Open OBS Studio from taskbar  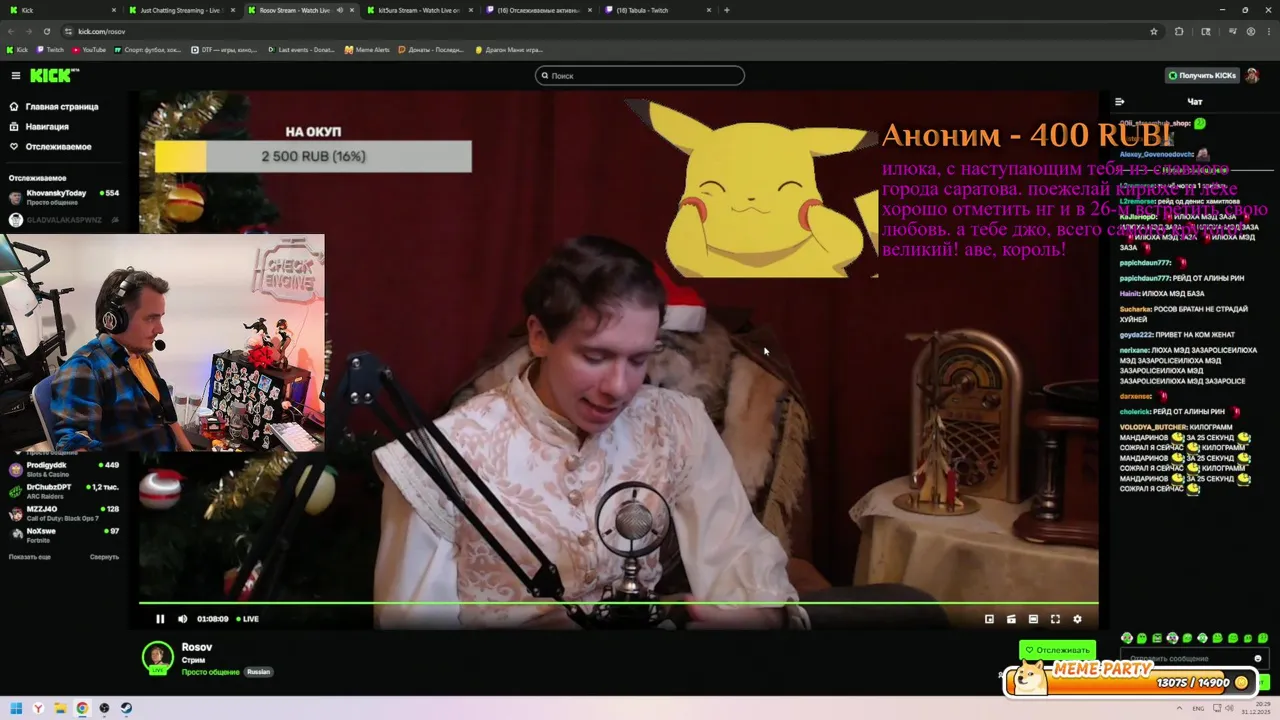(104, 708)
